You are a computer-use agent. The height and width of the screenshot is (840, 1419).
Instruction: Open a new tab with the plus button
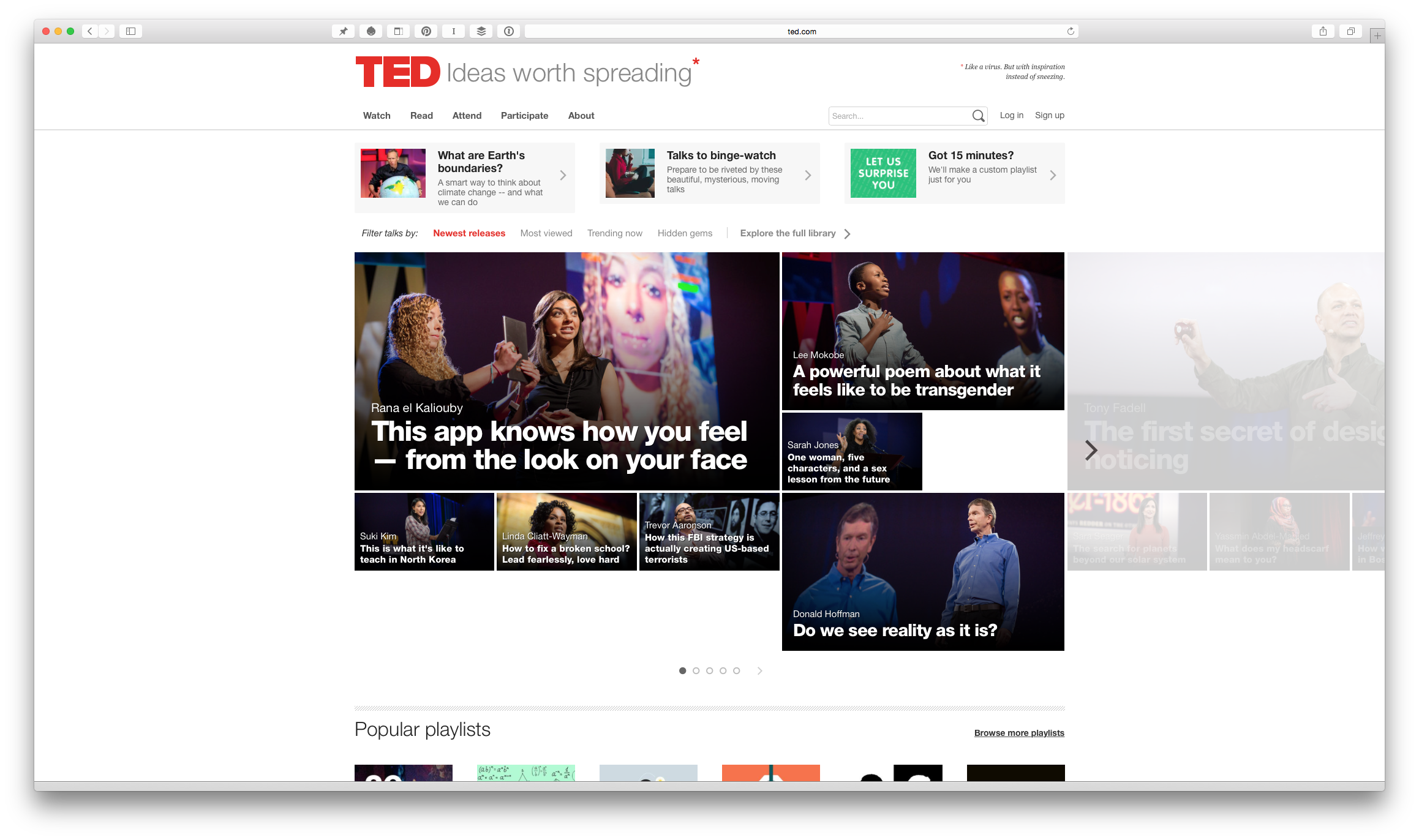click(x=1377, y=36)
